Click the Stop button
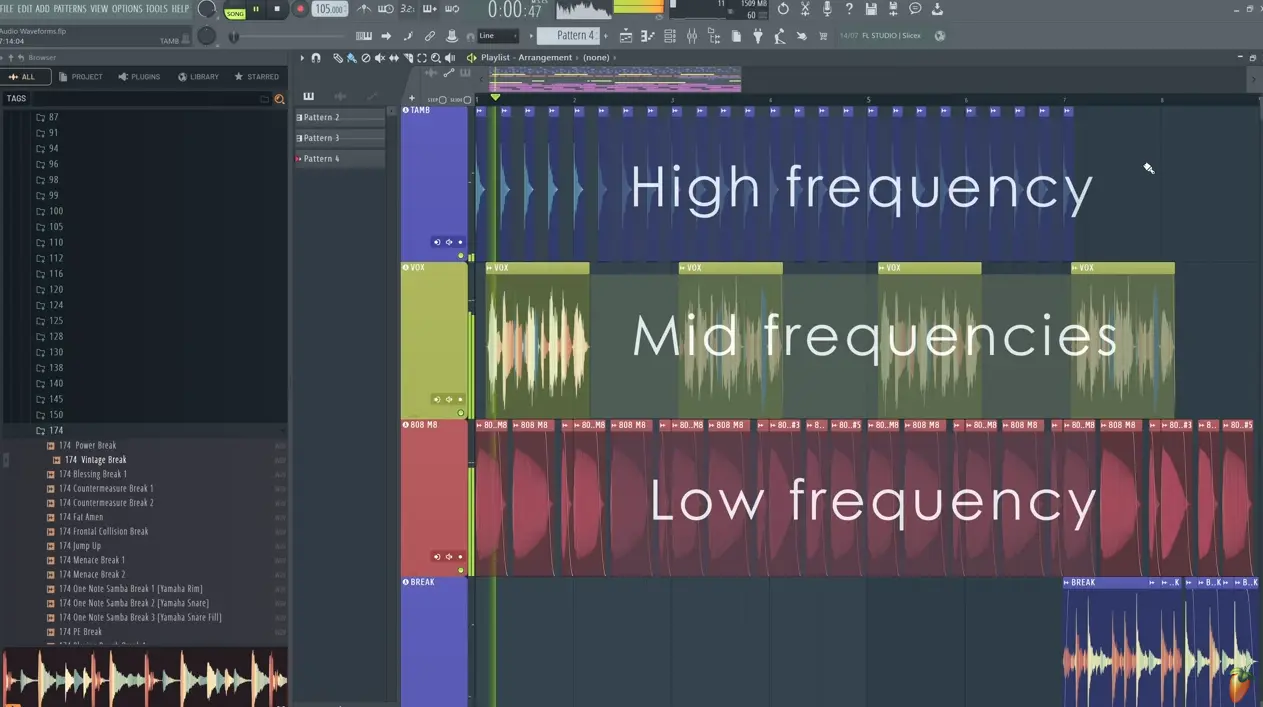The image size is (1263, 707). [x=277, y=9]
